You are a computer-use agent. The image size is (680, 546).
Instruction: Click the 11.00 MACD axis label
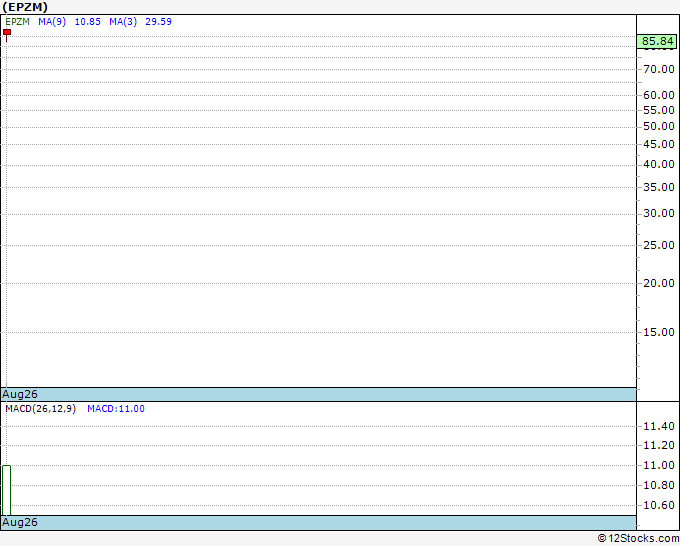tap(659, 465)
